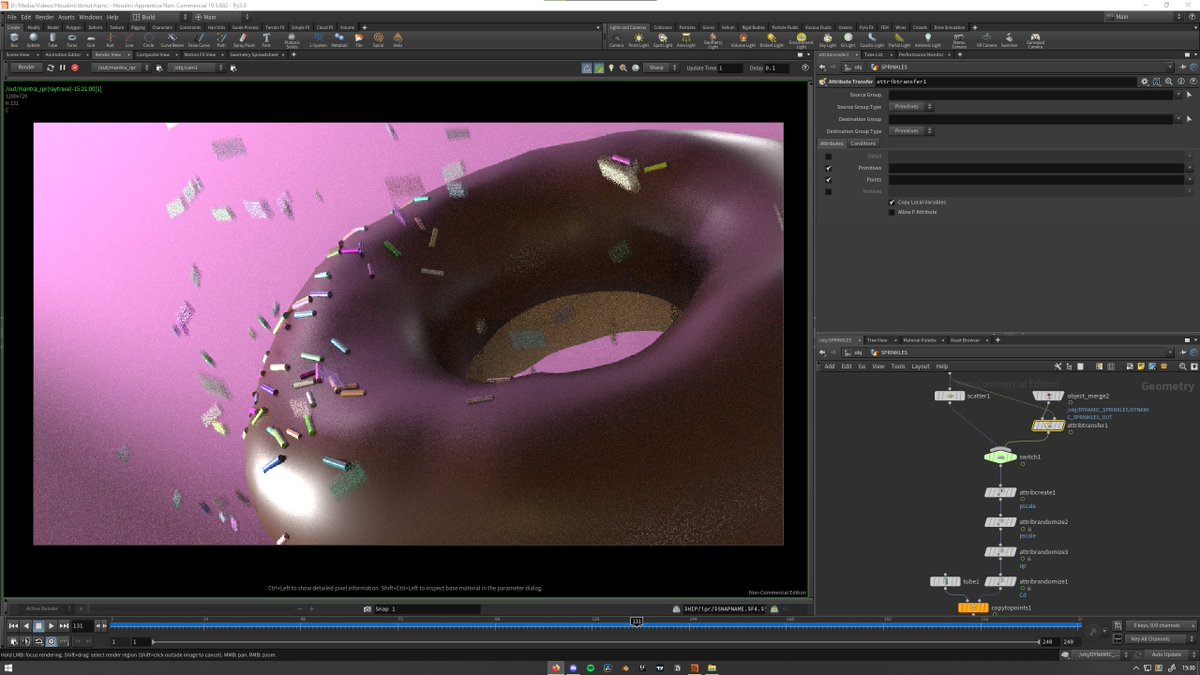
Task: Click Active Render button
Action: 42,608
